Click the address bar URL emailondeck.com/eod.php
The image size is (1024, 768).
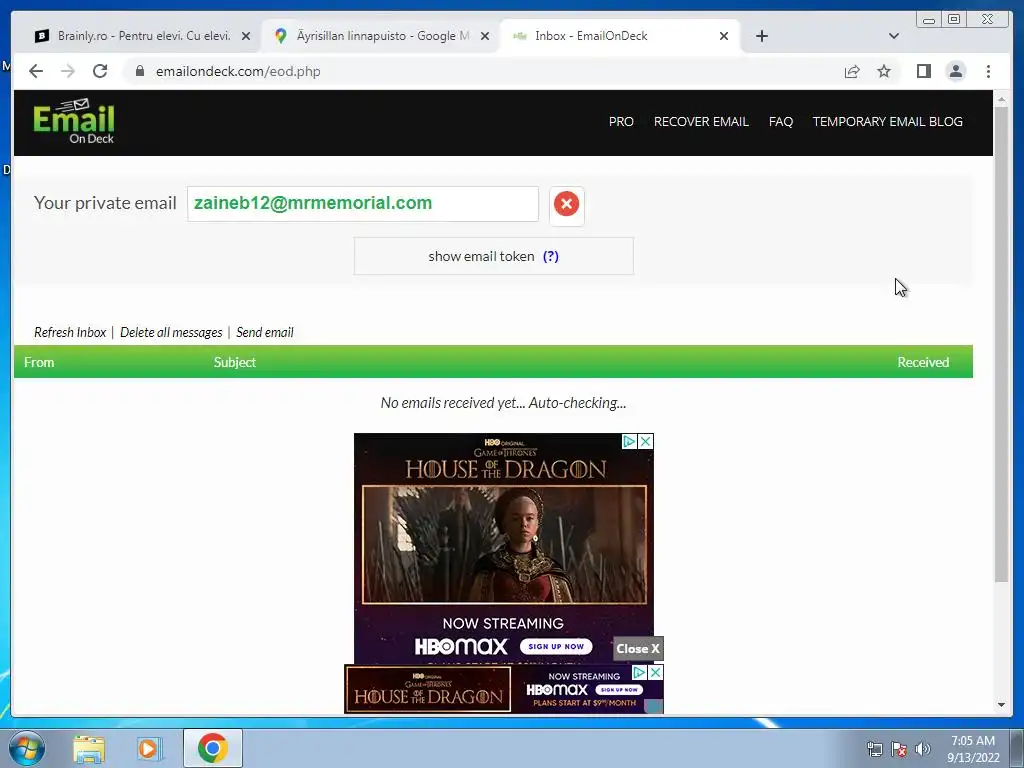point(238,71)
